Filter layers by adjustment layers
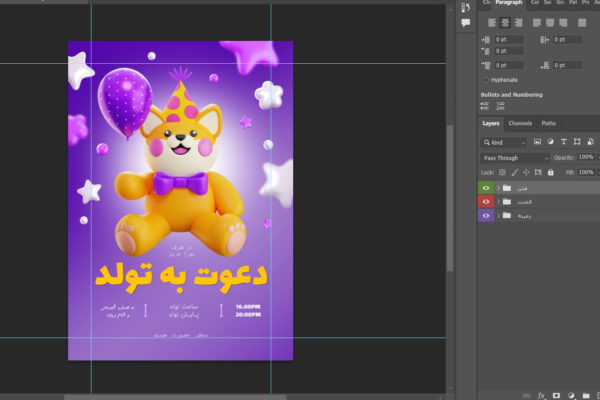 [551, 142]
